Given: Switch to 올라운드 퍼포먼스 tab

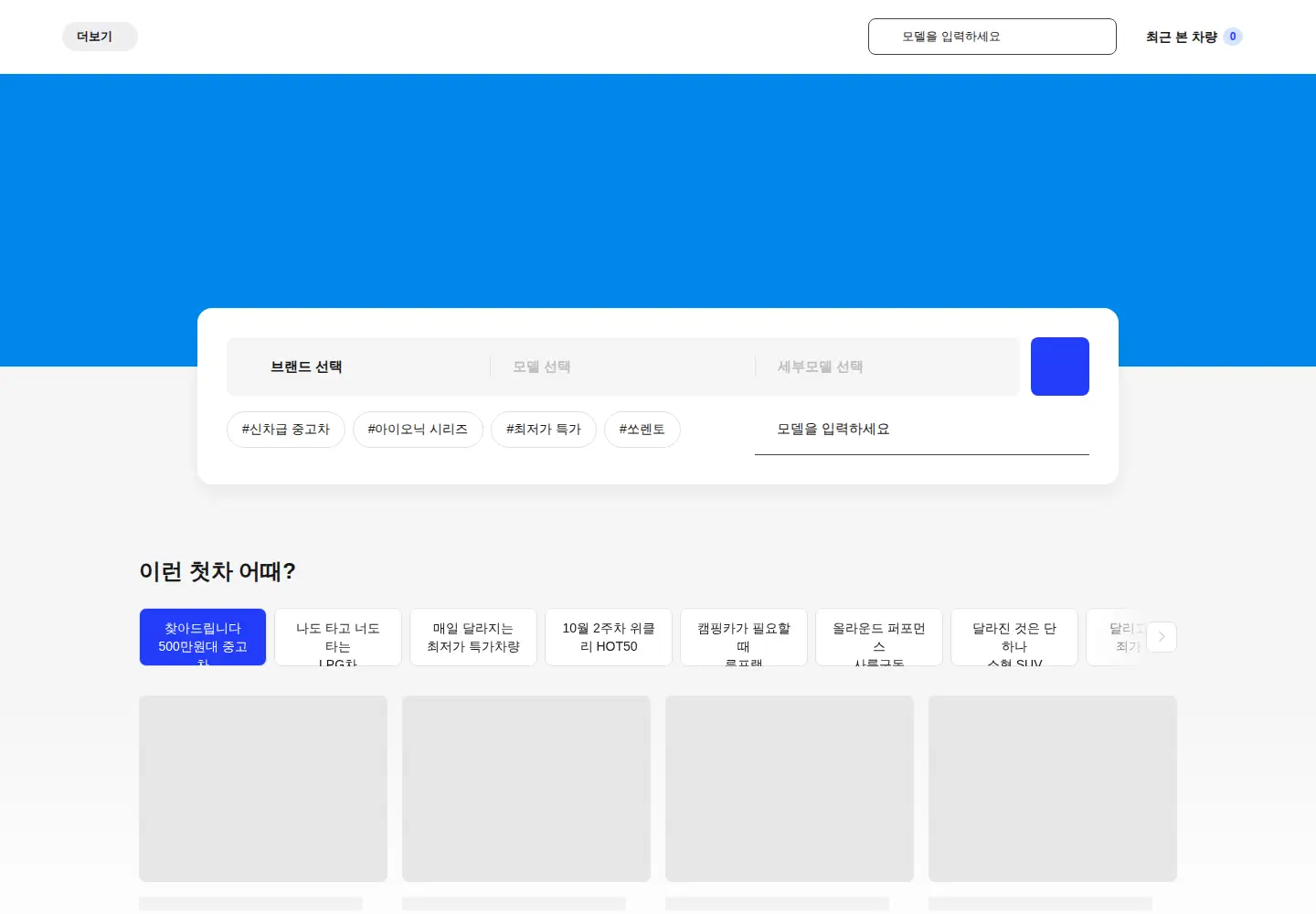Looking at the screenshot, I should [879, 637].
